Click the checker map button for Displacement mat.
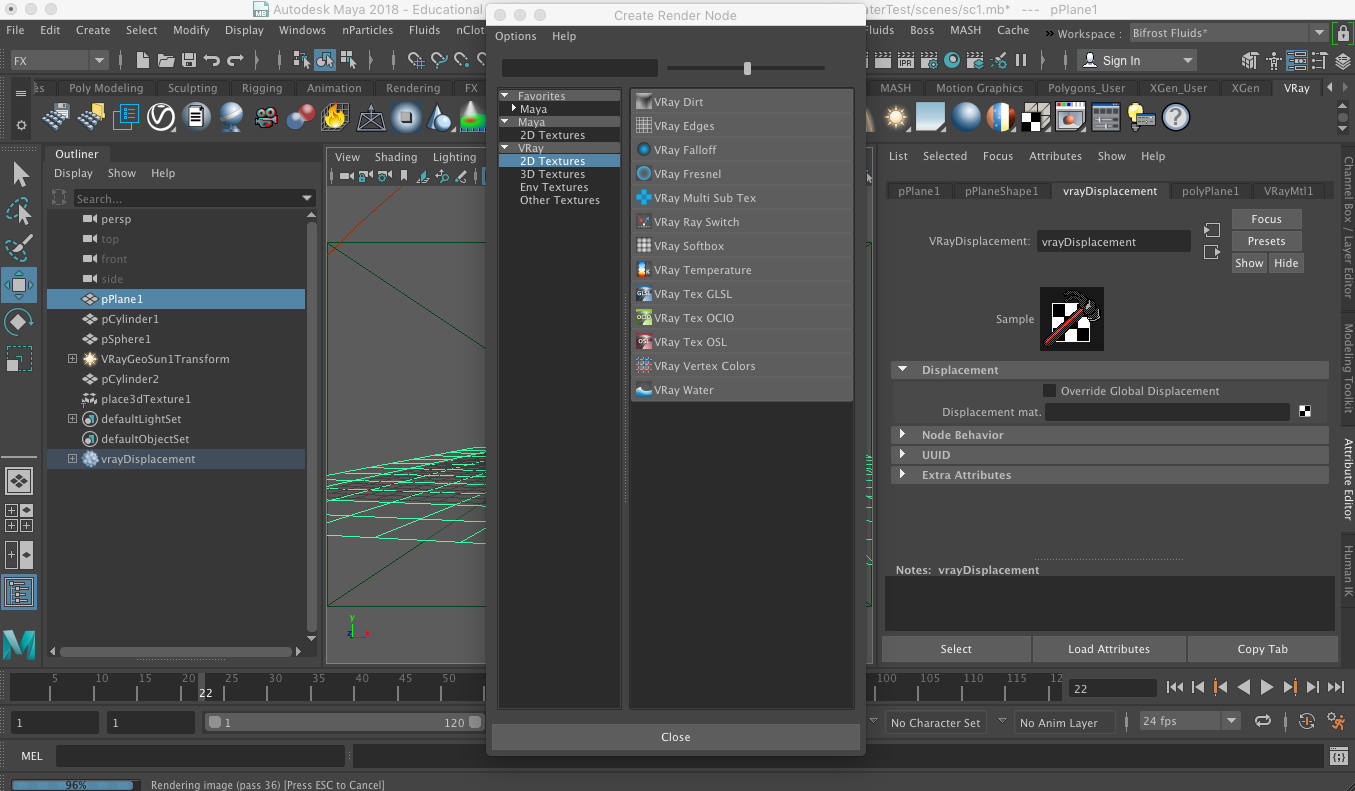Image resolution: width=1355 pixels, height=791 pixels. (x=1305, y=412)
